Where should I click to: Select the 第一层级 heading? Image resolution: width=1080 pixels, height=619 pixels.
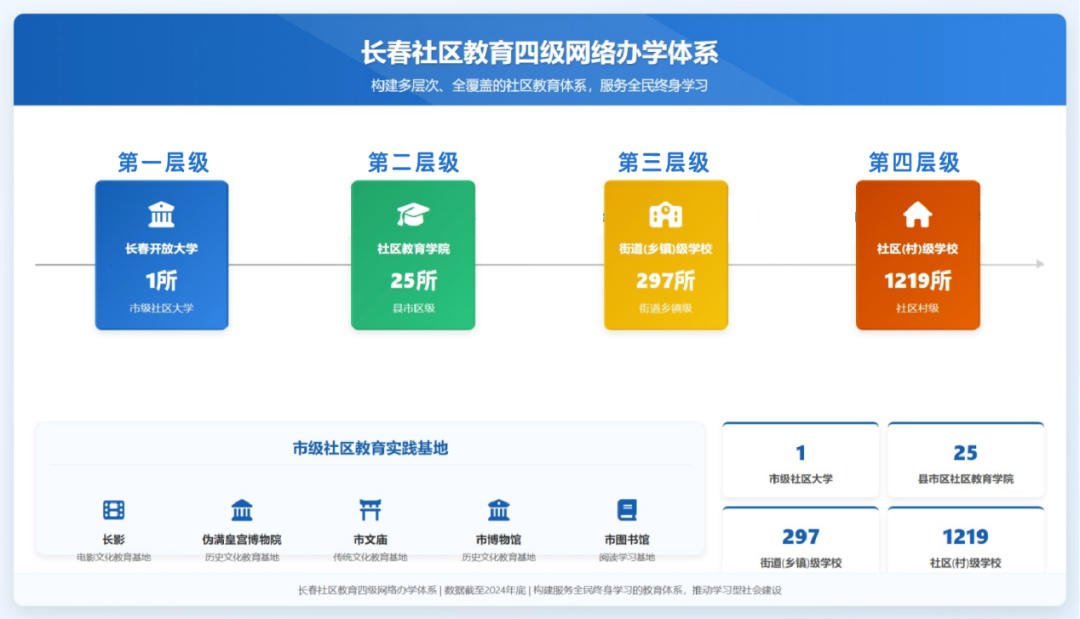pos(163,162)
